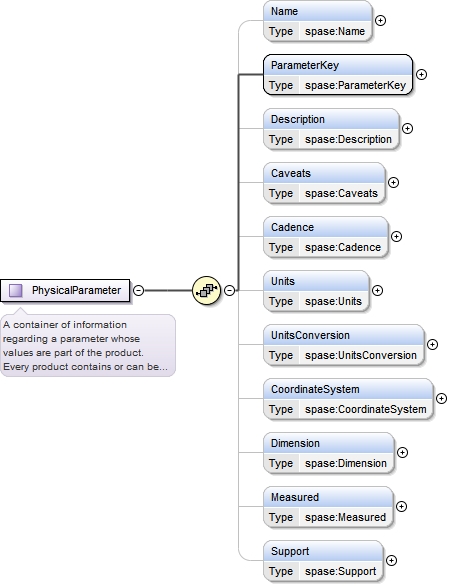Expand the Cadence element plus icon
This screenshot has height=586, width=449.
(x=396, y=237)
